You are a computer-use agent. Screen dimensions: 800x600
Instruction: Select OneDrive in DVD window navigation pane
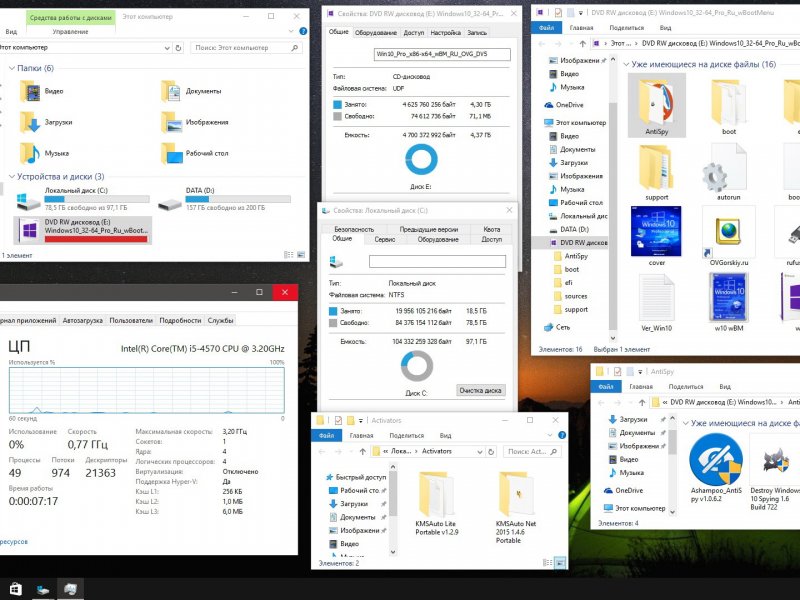coord(569,105)
